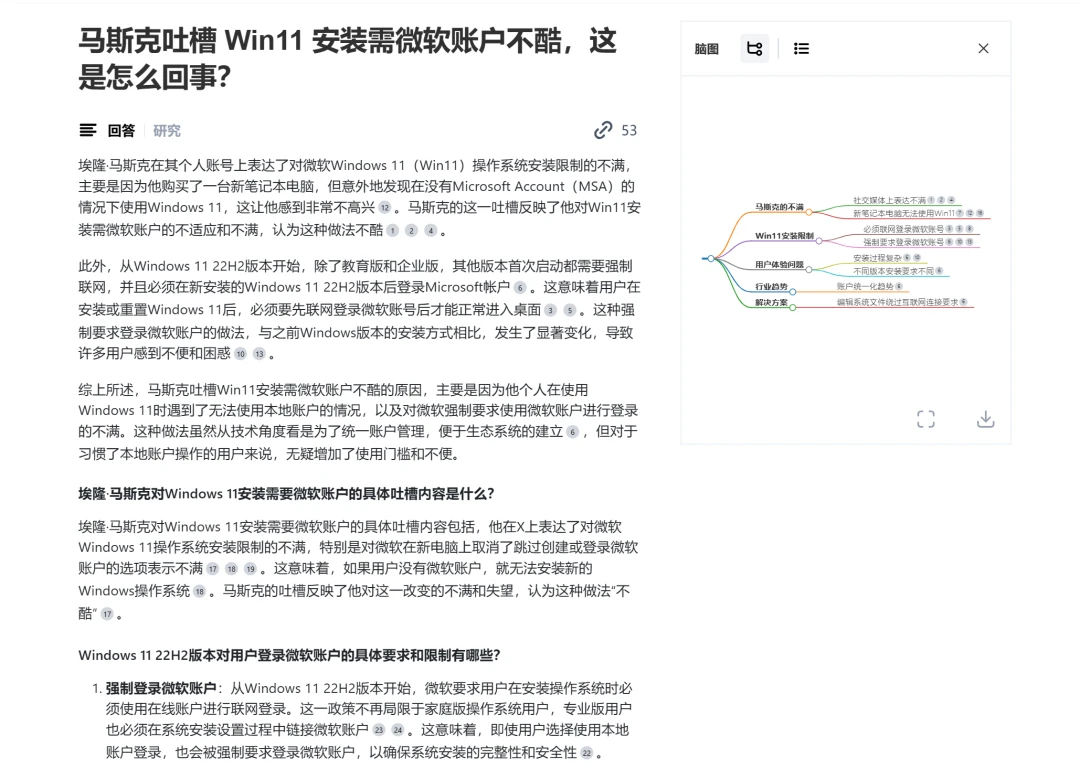Open citation 3 after 正常进入桌面
The width and height of the screenshot is (1080, 769).
[550, 310]
